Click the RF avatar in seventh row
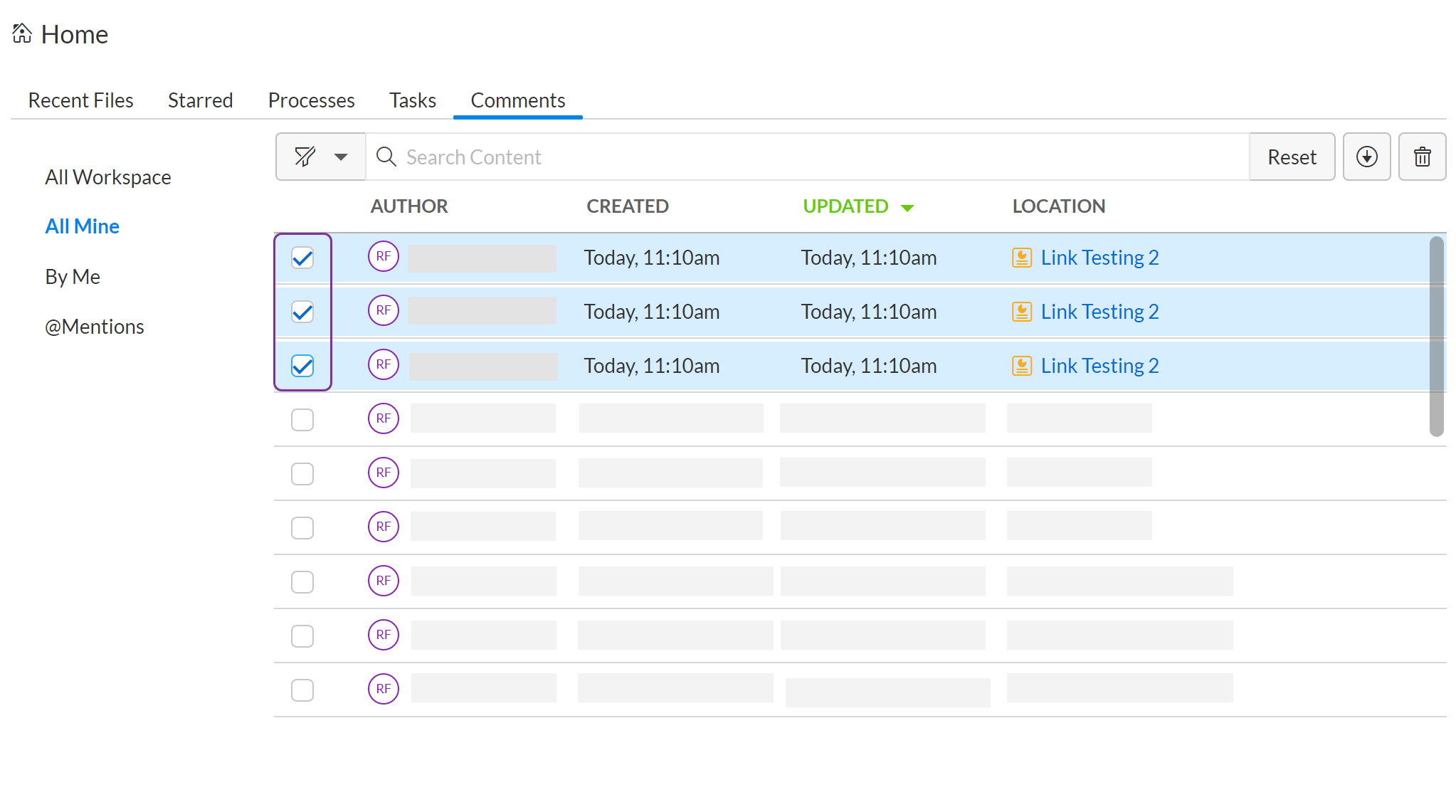Screen dimensions: 1456x812 pyautogui.click(x=384, y=581)
